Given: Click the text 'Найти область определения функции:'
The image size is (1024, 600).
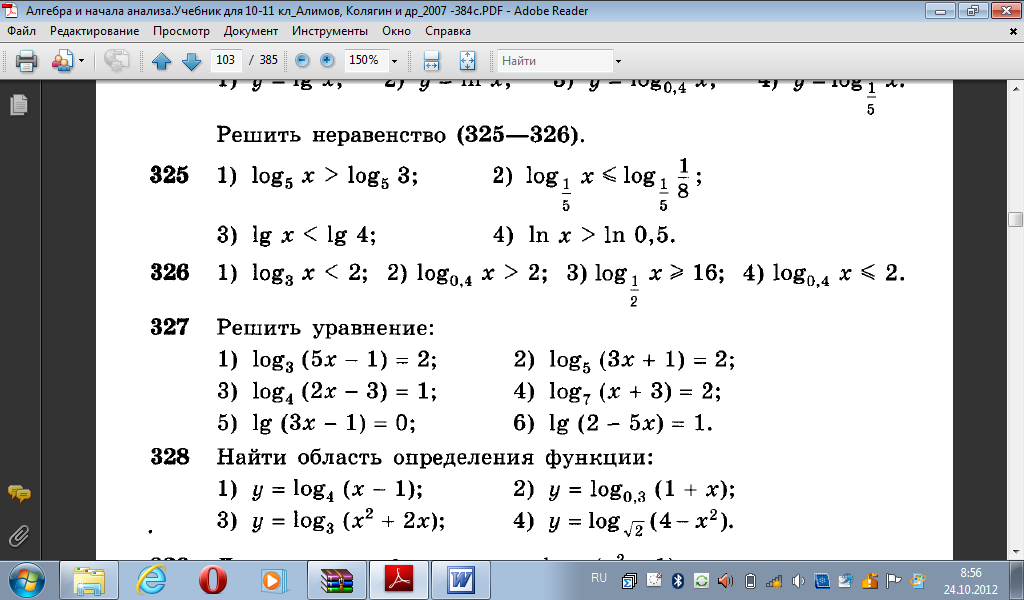Looking at the screenshot, I should (435, 457).
